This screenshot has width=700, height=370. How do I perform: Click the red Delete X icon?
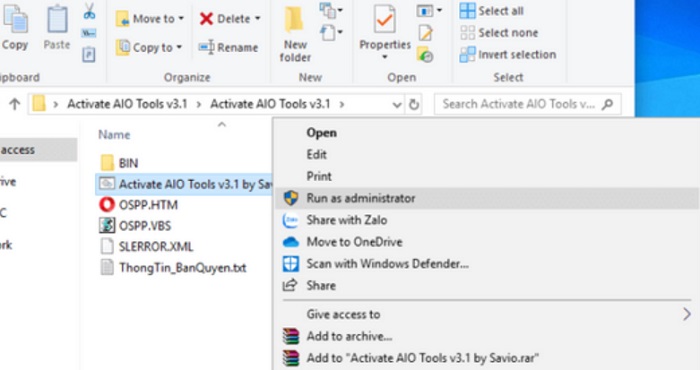click(x=206, y=19)
